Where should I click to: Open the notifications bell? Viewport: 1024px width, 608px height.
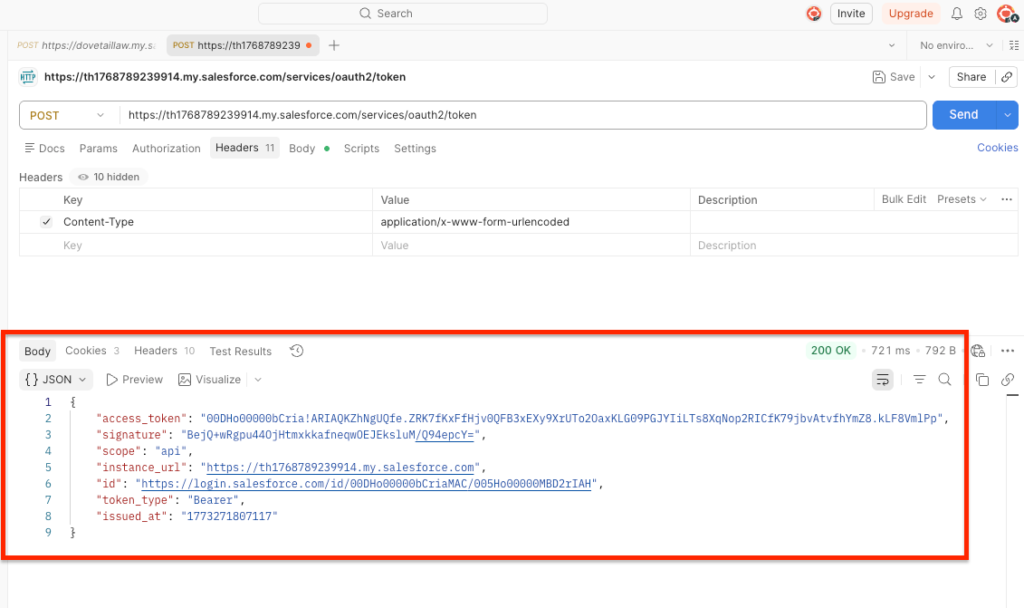[957, 14]
